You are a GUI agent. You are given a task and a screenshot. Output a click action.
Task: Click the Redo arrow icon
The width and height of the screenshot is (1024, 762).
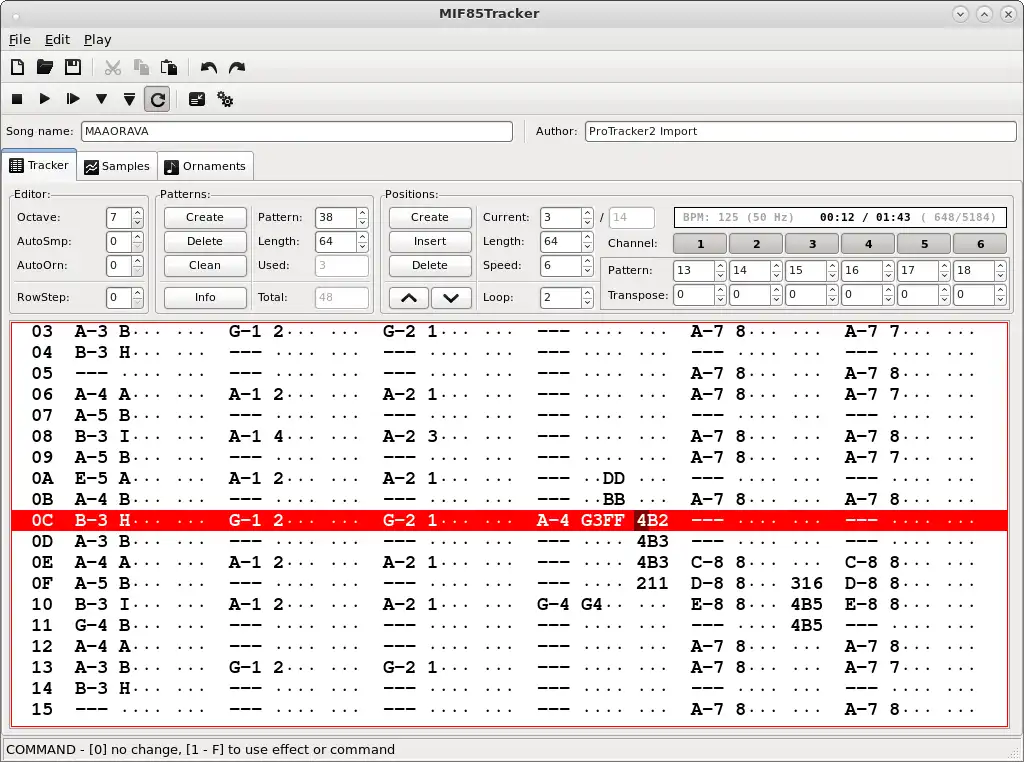[237, 68]
